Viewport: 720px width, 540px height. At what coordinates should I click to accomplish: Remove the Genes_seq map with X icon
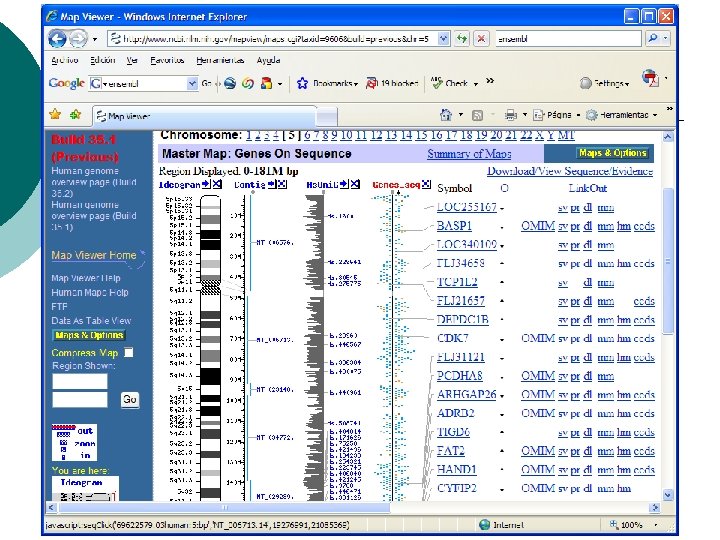point(427,184)
